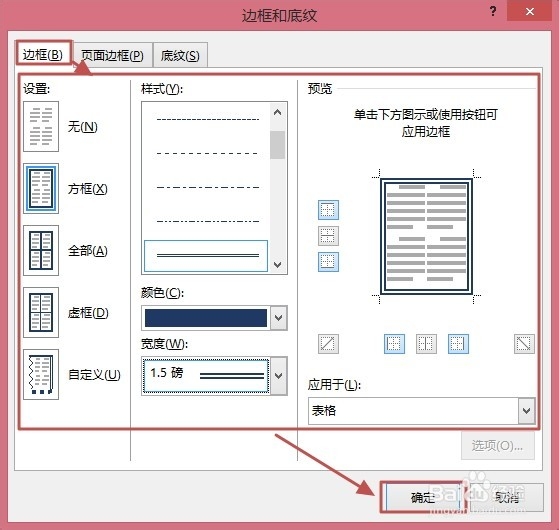
Task: Select the long-dash-dot line style, third in list
Action: coord(208,187)
